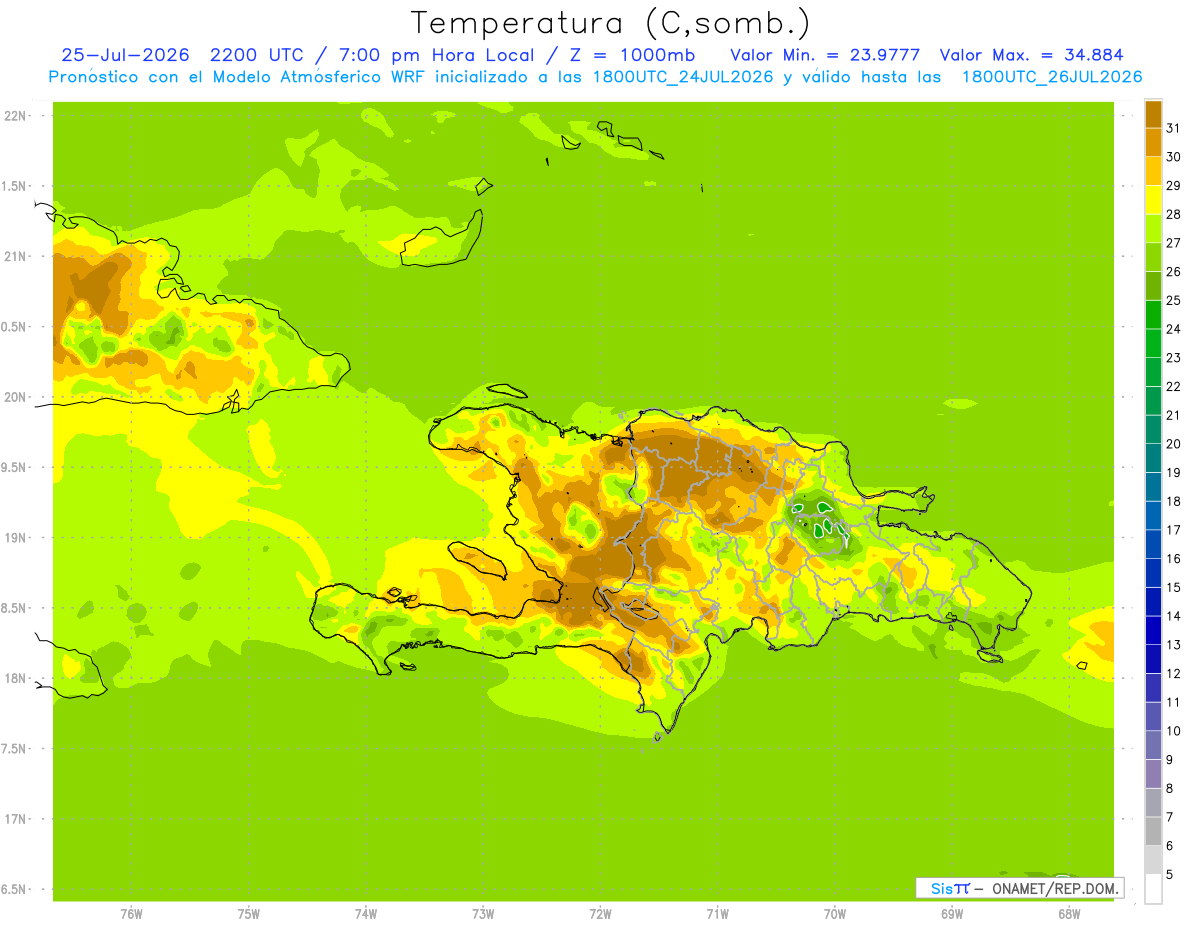
Task: Click the purple legend swatch between 8 and 9
Action: (1153, 774)
